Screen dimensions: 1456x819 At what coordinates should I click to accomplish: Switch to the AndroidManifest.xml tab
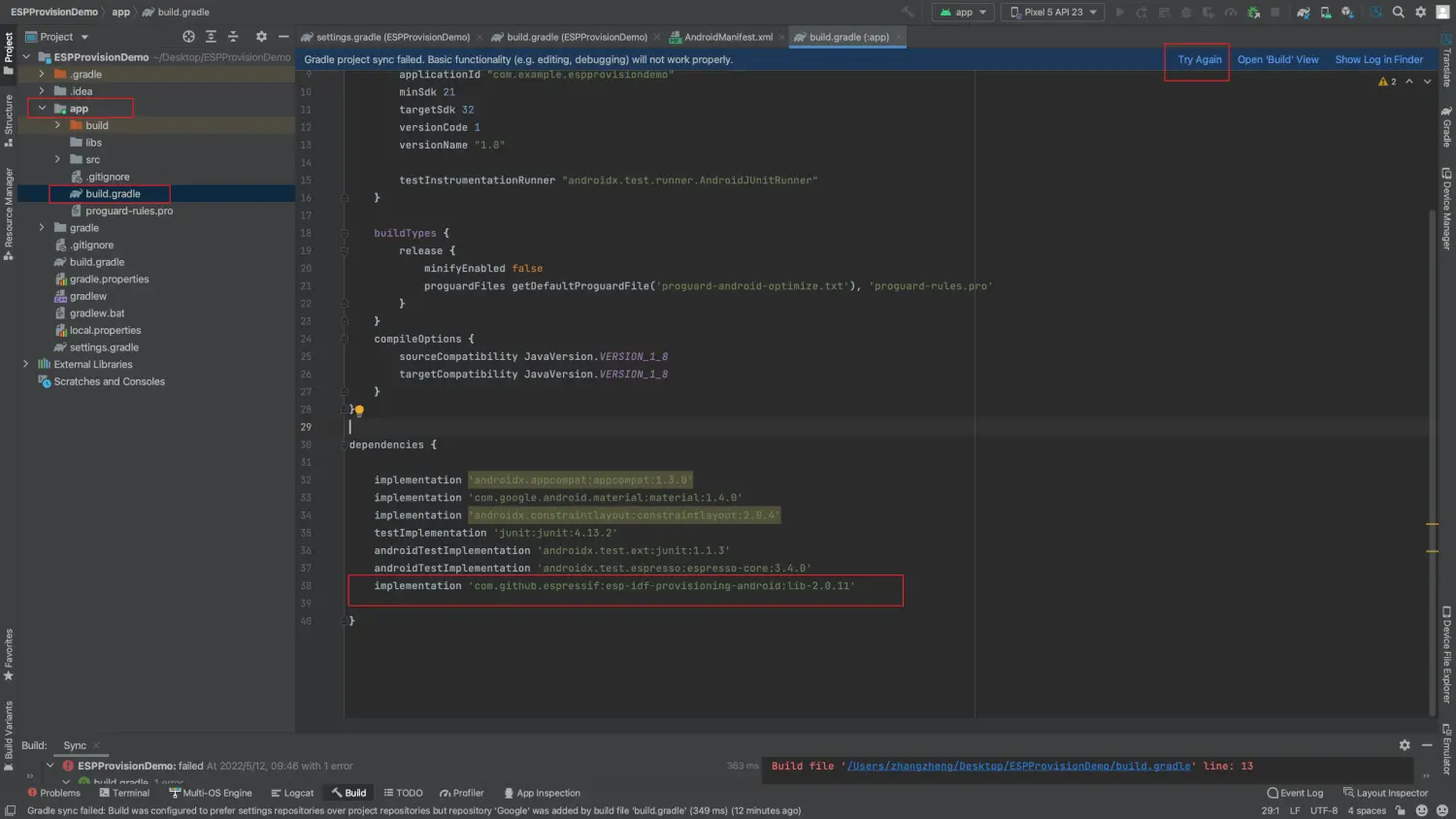[728, 37]
